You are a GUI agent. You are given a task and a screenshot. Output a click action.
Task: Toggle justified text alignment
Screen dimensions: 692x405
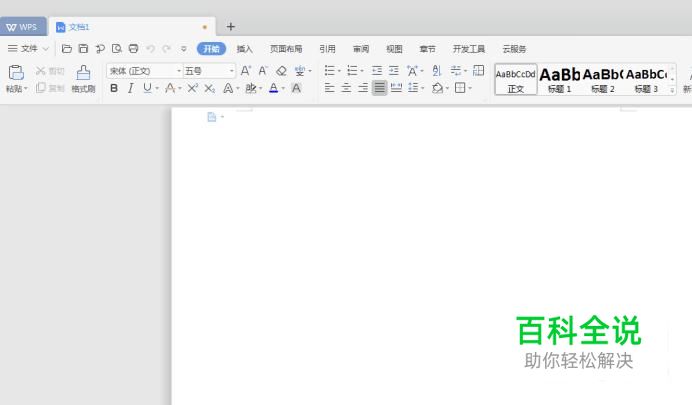pyautogui.click(x=379, y=88)
